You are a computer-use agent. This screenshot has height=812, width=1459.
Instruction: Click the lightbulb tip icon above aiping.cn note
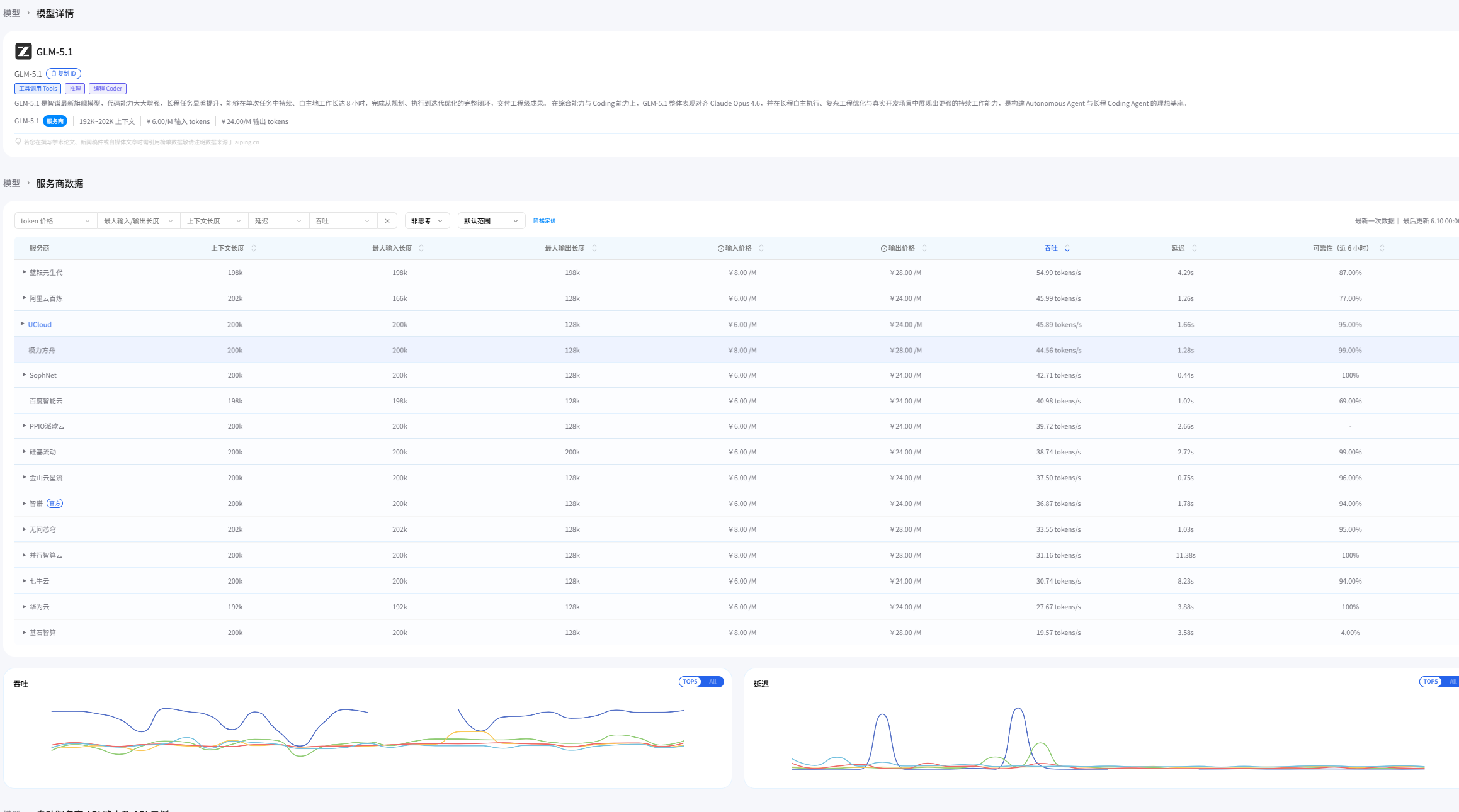point(18,142)
